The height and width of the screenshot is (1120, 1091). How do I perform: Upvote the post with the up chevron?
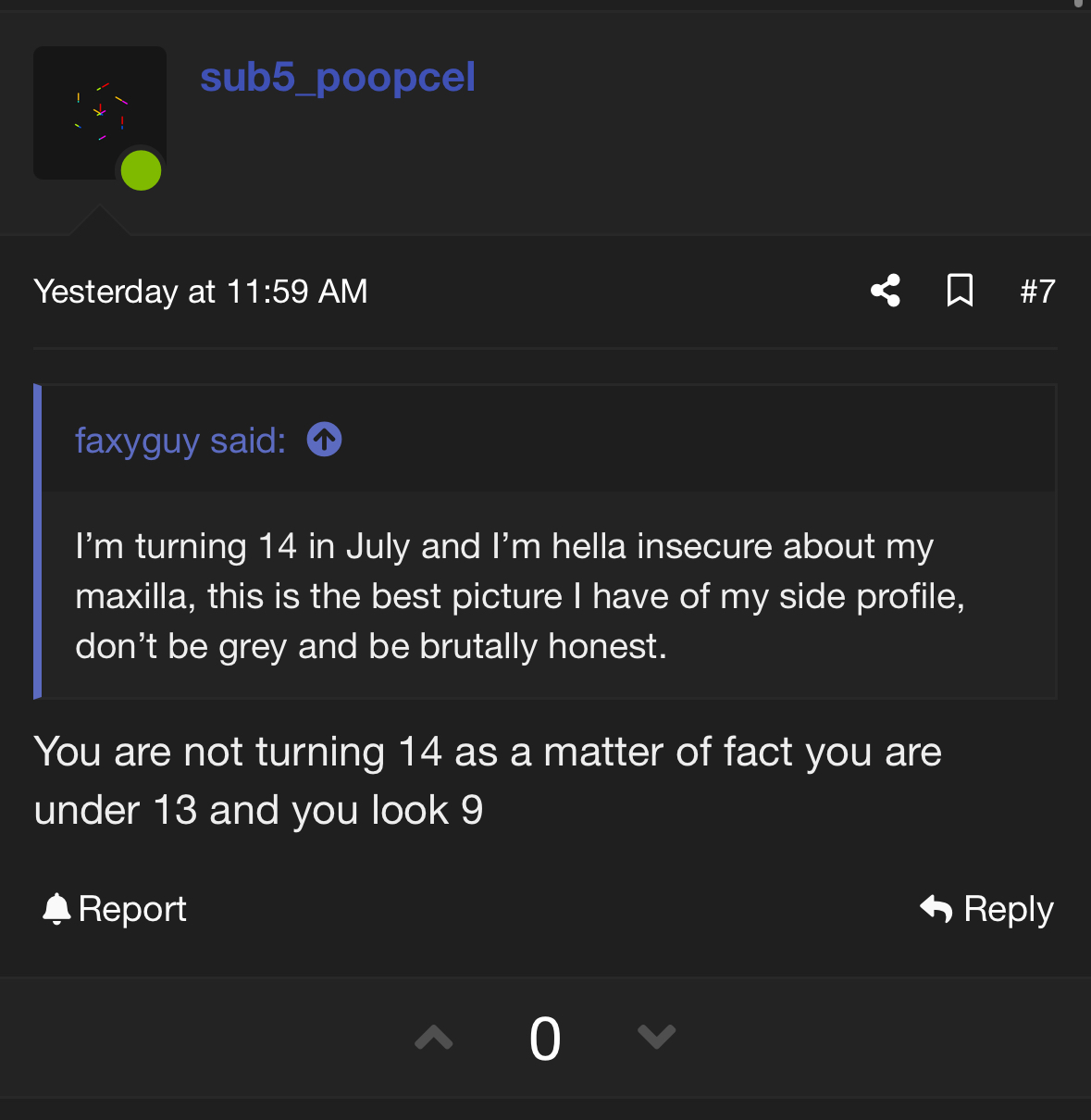pyautogui.click(x=434, y=1038)
